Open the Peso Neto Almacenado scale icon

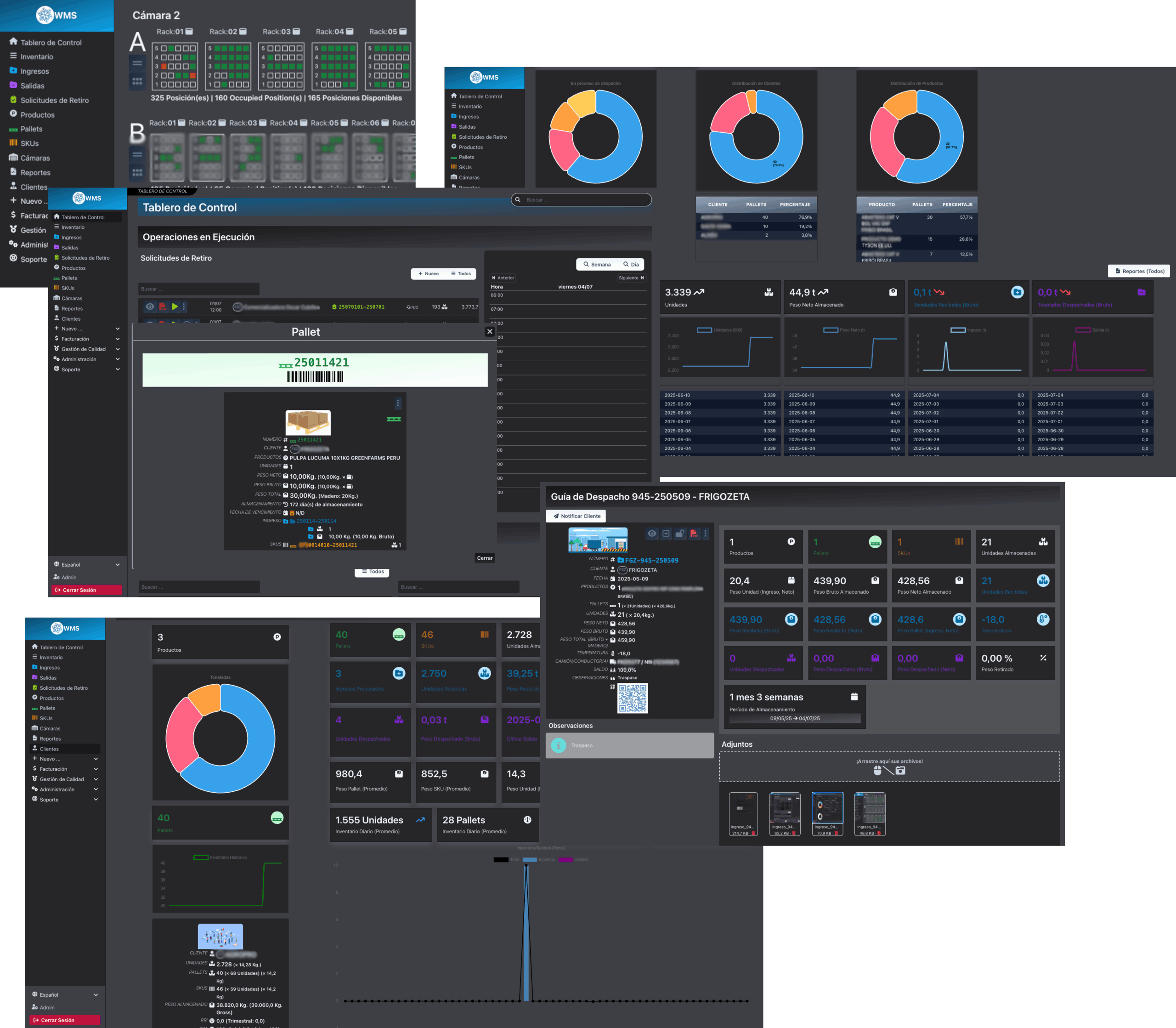coord(893,292)
